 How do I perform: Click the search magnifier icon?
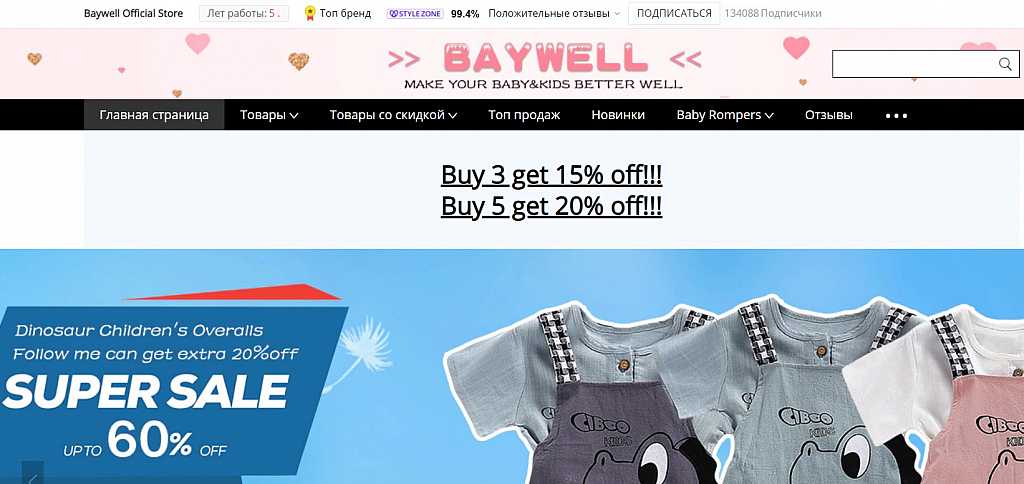click(x=1004, y=63)
